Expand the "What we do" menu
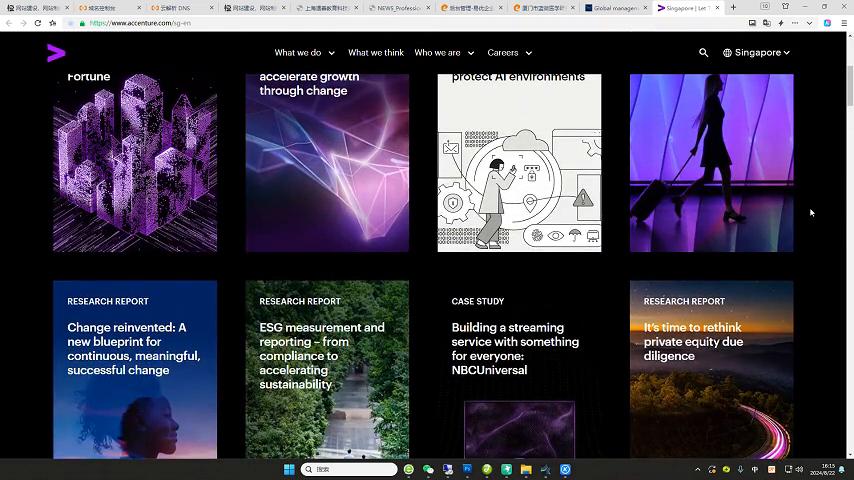 (x=303, y=53)
